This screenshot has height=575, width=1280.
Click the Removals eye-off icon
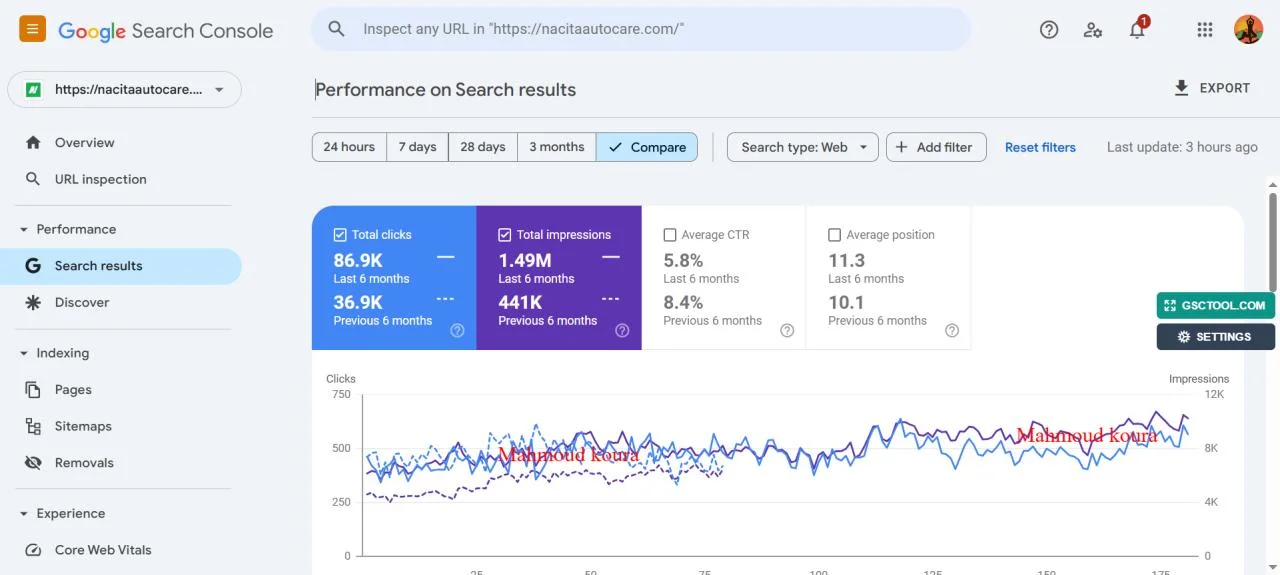coord(33,463)
